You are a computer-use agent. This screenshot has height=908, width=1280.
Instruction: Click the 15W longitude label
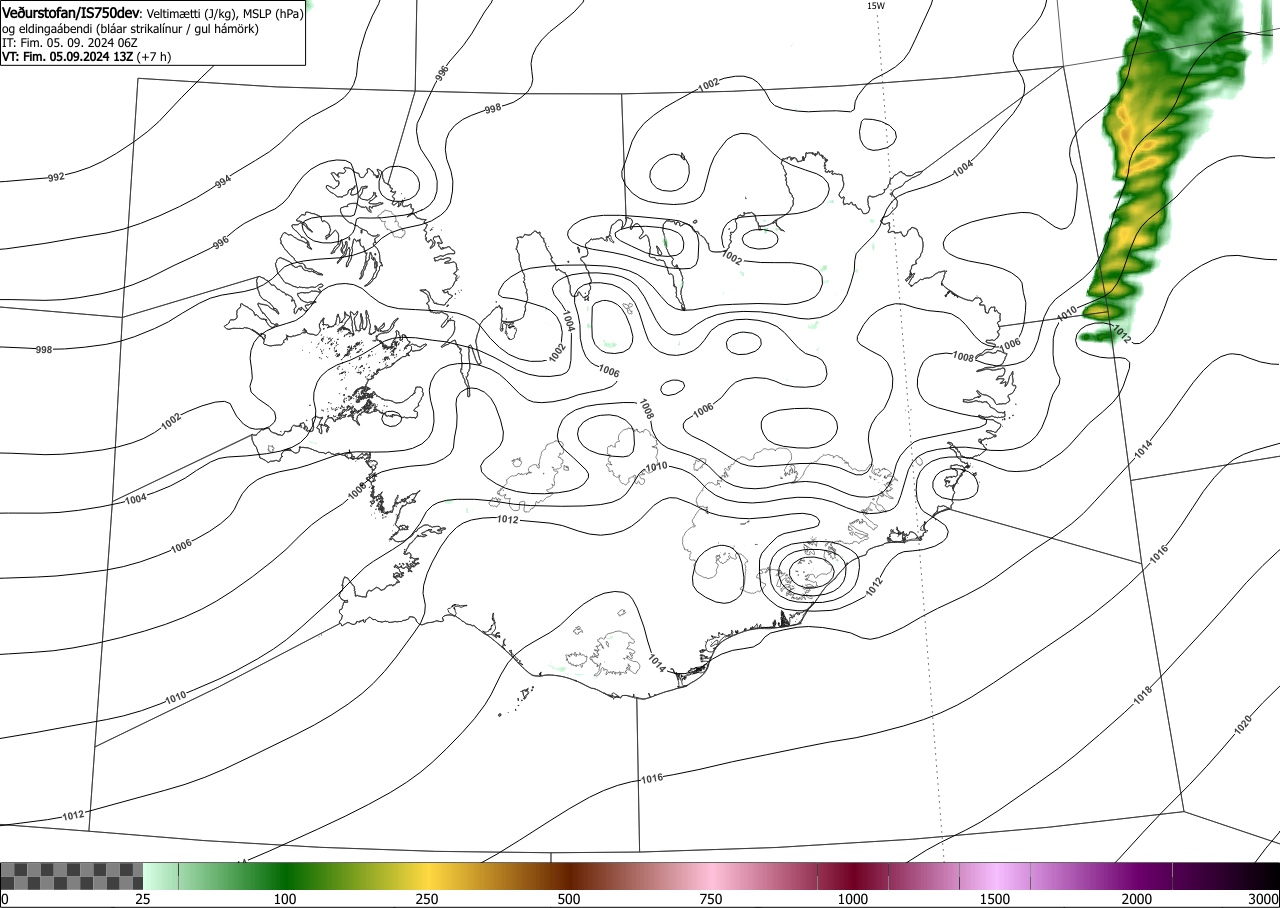[875, 6]
